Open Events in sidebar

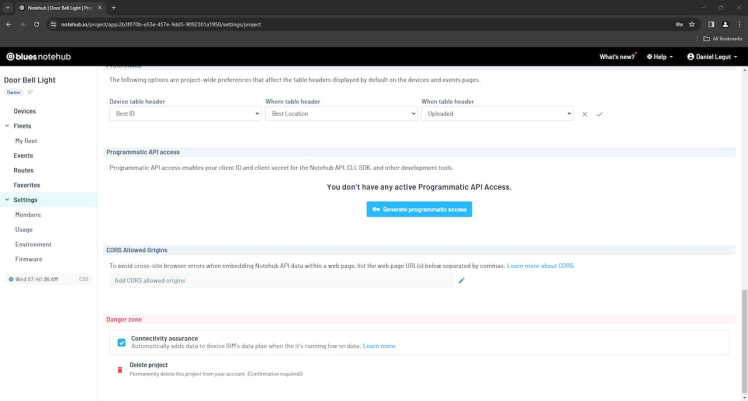(23, 155)
